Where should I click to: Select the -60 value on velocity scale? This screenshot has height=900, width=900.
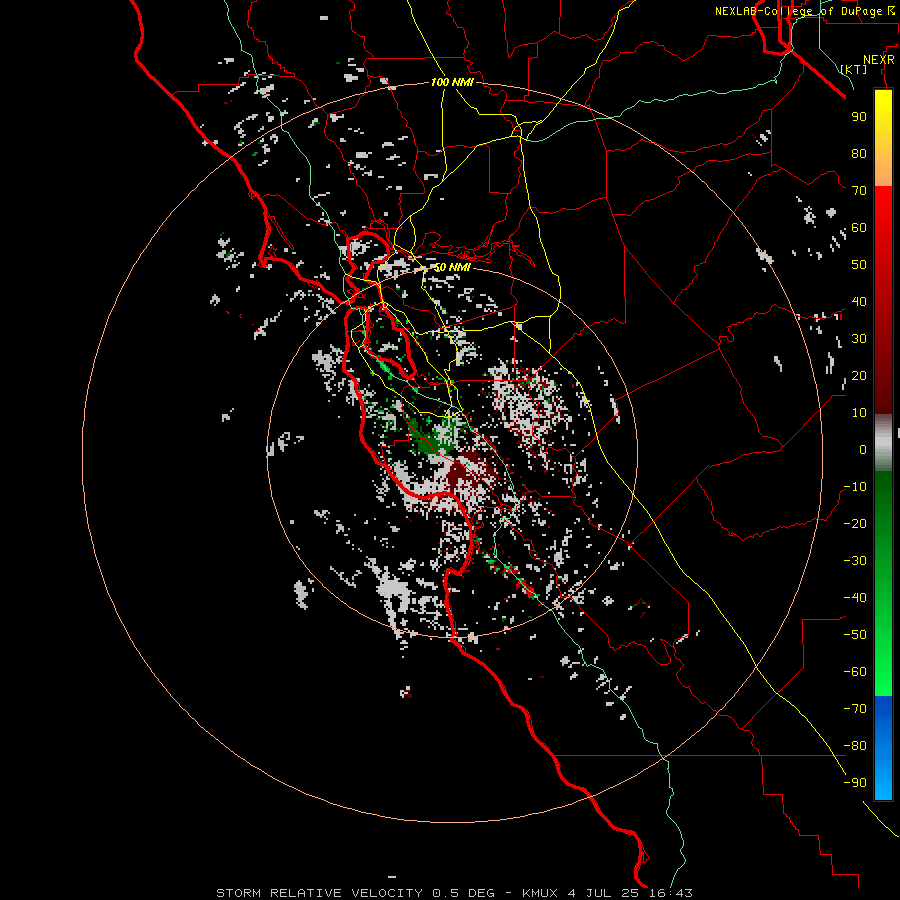(x=855, y=672)
